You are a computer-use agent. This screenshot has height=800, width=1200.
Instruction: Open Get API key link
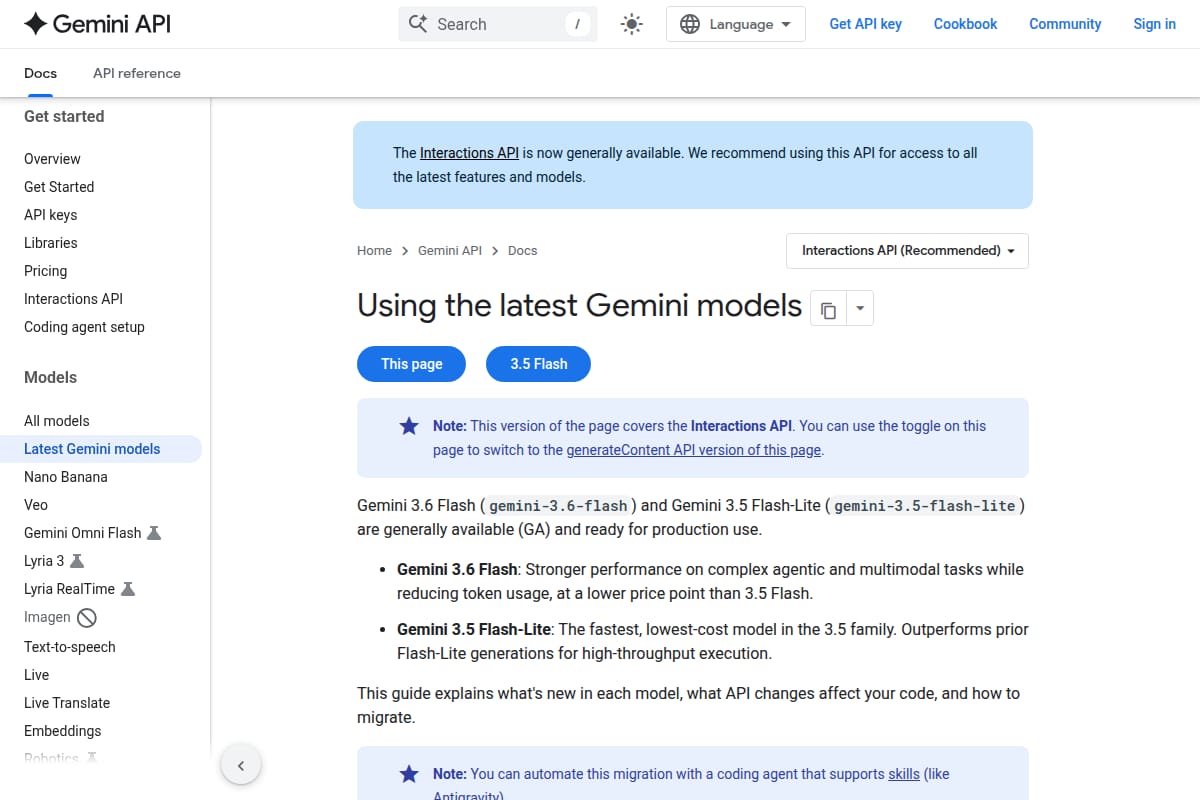click(866, 24)
